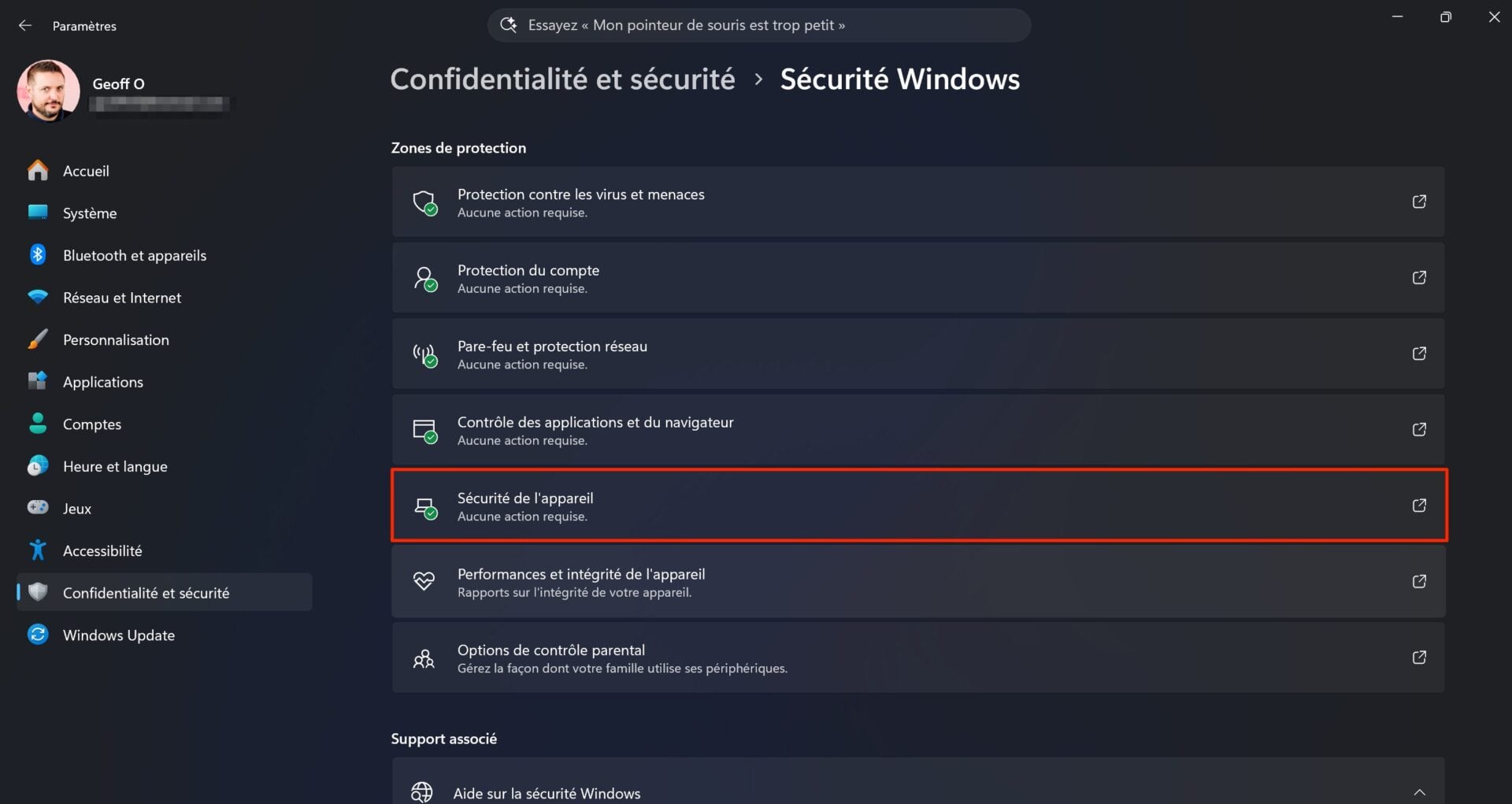Select the Accueil home icon in sidebar

pos(38,170)
